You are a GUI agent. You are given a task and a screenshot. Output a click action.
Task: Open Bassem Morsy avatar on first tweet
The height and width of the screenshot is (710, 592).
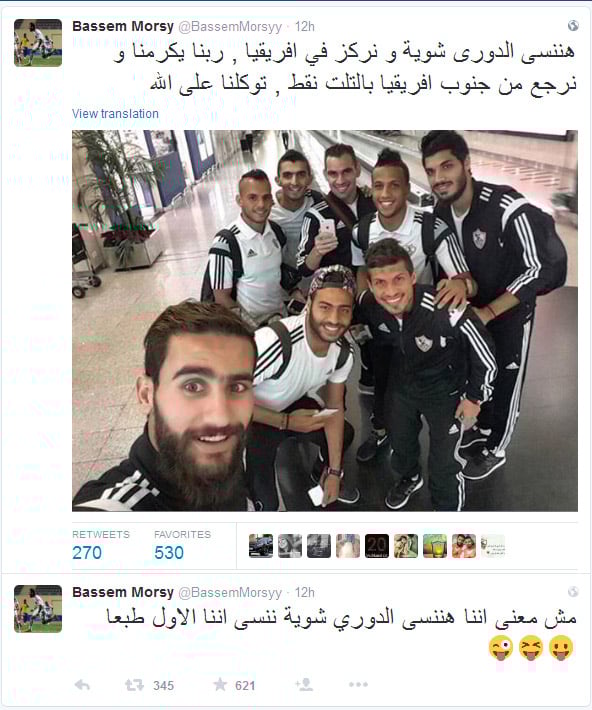tap(38, 43)
